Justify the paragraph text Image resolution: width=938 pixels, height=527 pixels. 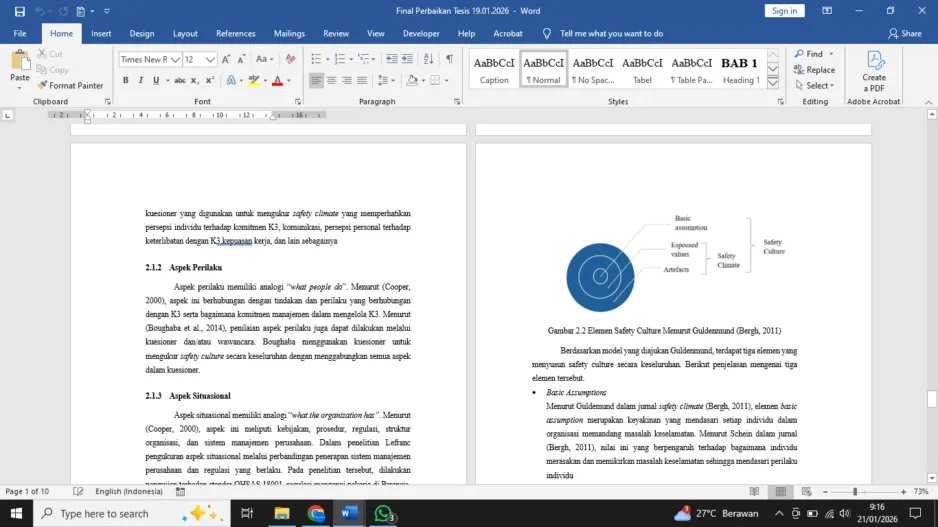coord(362,80)
